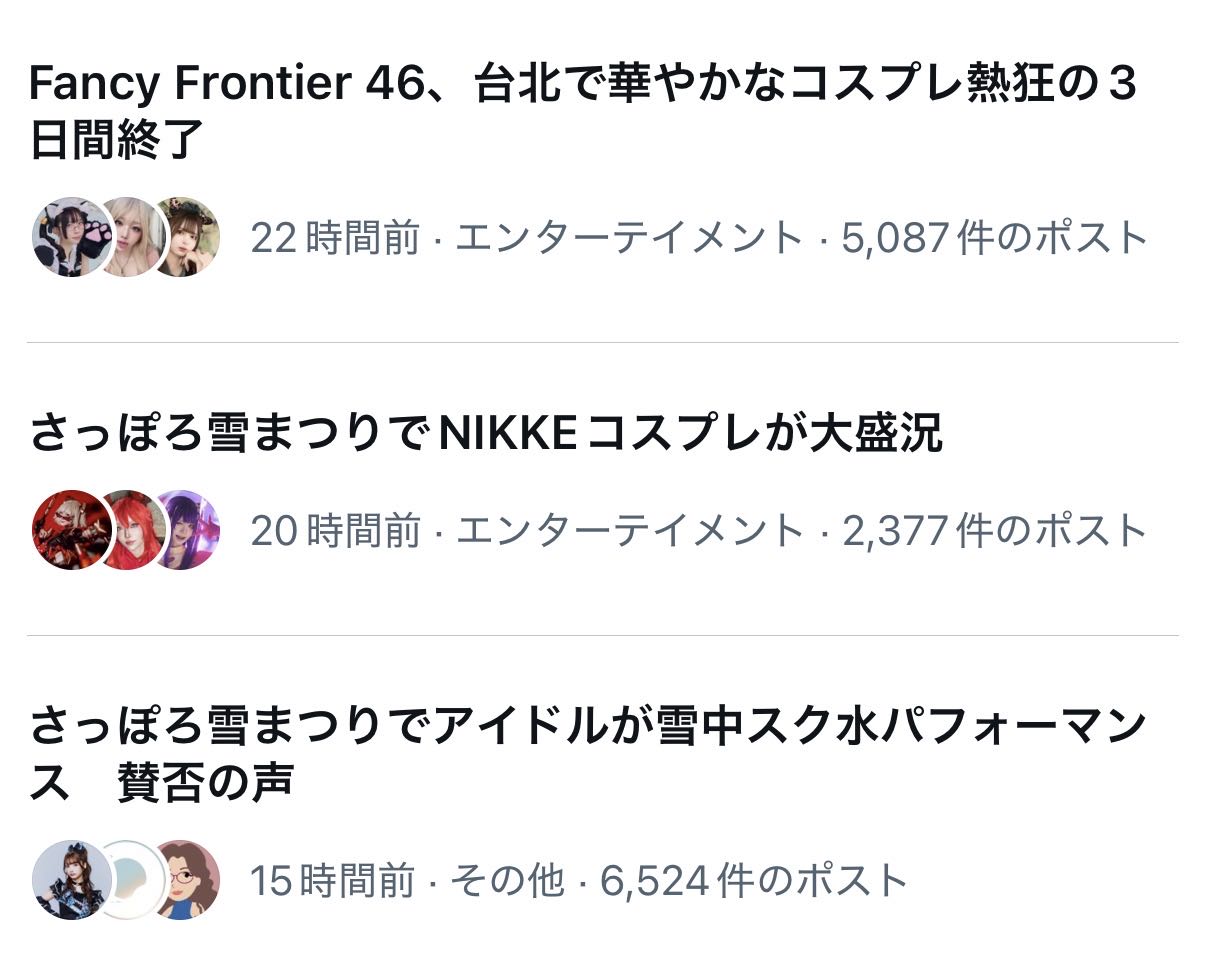Click the 22時間前 timestamp
Image resolution: width=1206 pixels, height=966 pixels.
coord(335,238)
